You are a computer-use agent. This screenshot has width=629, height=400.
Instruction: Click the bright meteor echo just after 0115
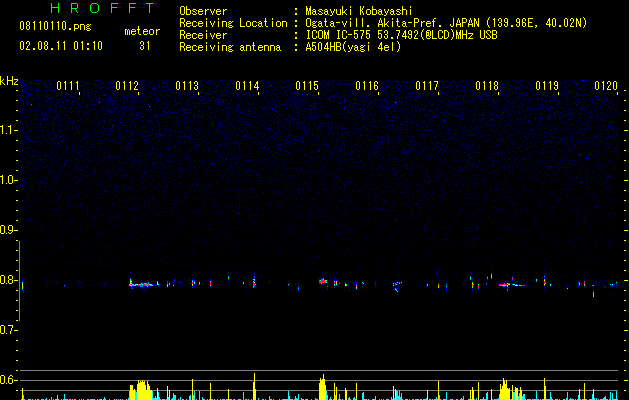(323, 281)
